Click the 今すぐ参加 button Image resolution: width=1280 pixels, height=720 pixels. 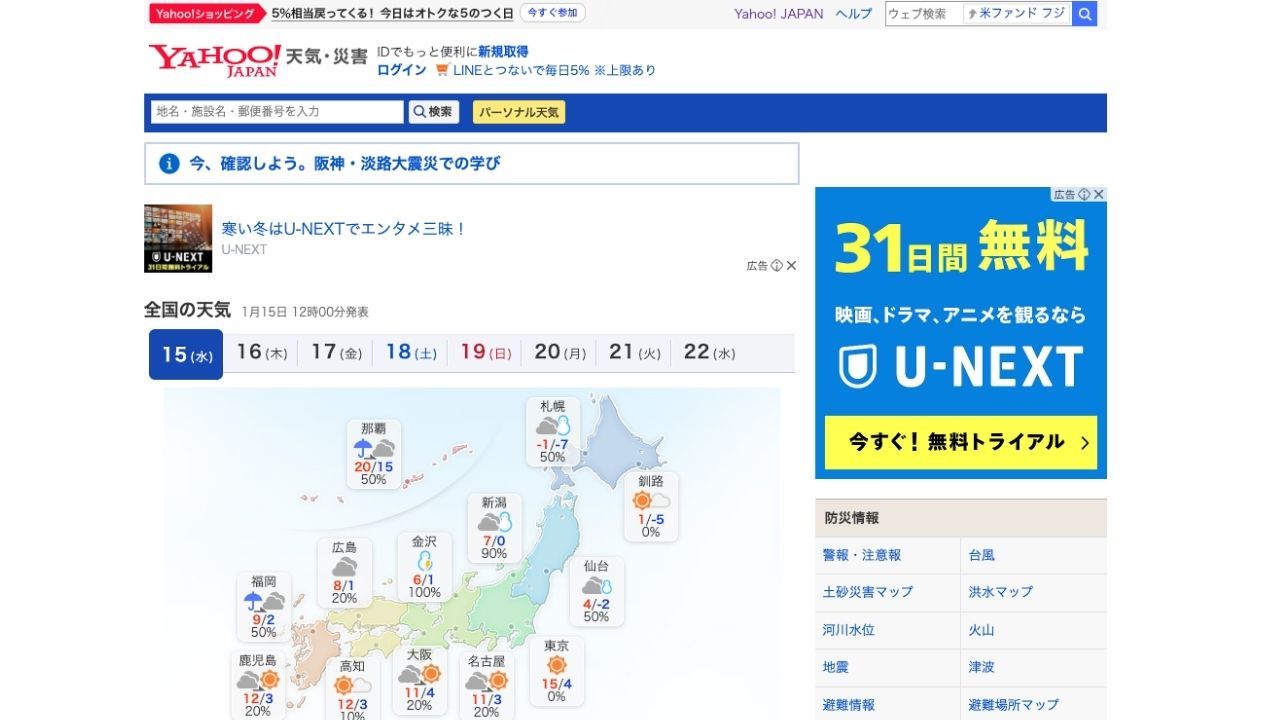coord(553,13)
